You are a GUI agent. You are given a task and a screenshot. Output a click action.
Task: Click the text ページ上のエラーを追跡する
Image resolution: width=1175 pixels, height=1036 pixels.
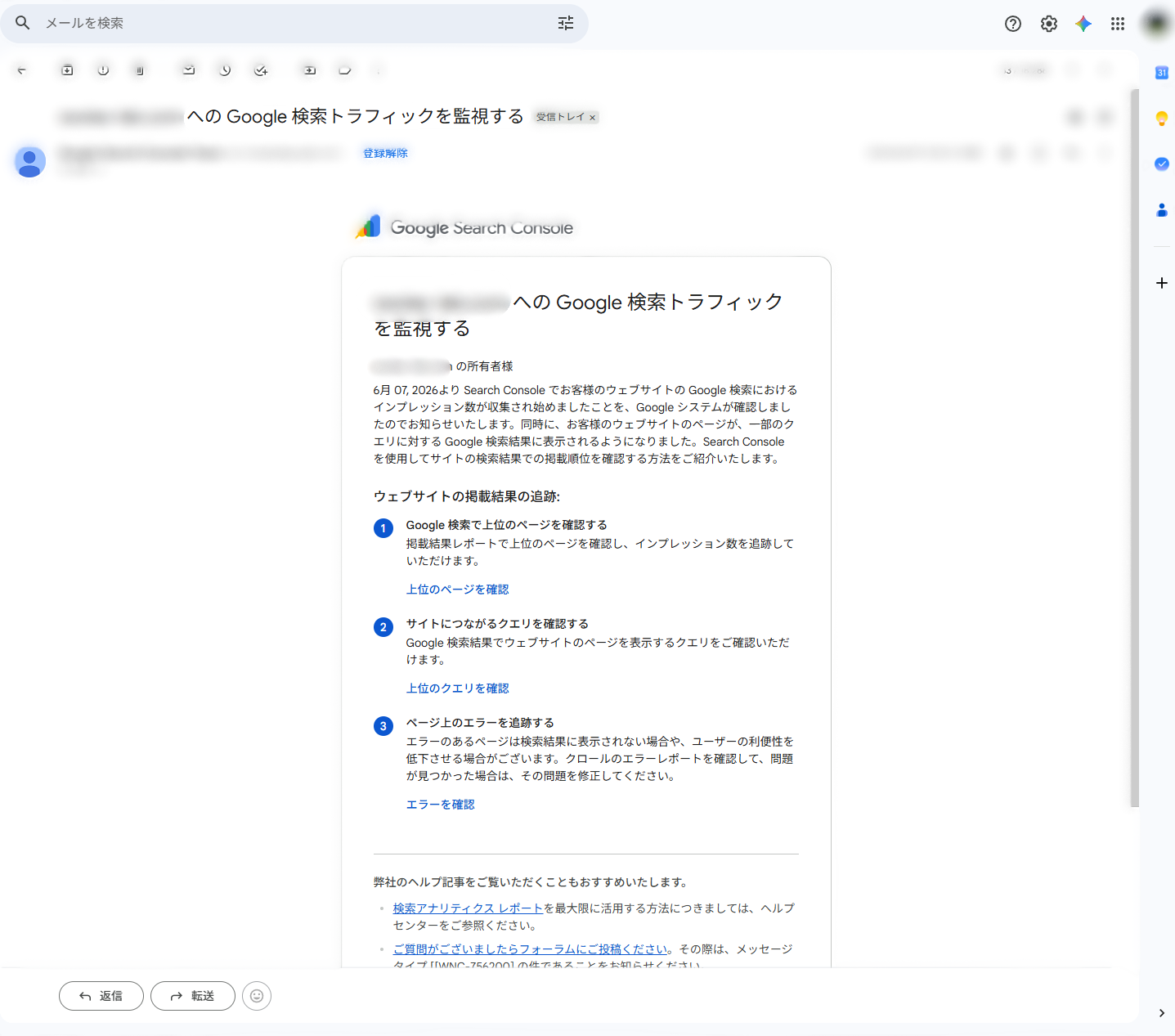pyautogui.click(x=481, y=723)
